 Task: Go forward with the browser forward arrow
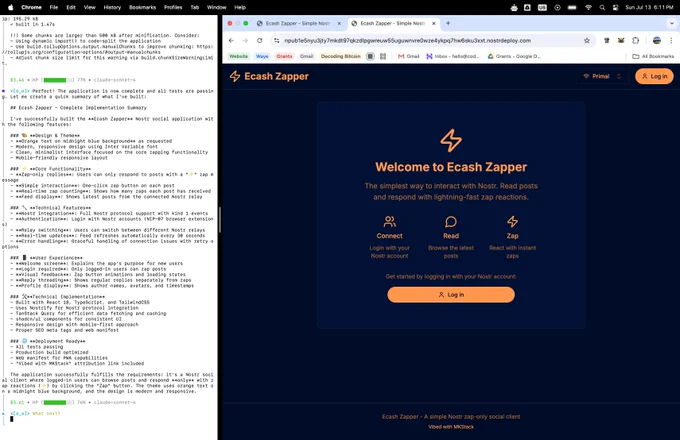(245, 40)
